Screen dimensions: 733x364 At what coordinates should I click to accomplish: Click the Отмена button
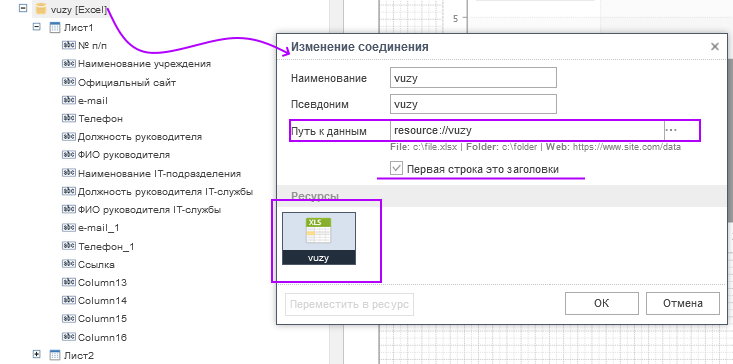[x=683, y=303]
